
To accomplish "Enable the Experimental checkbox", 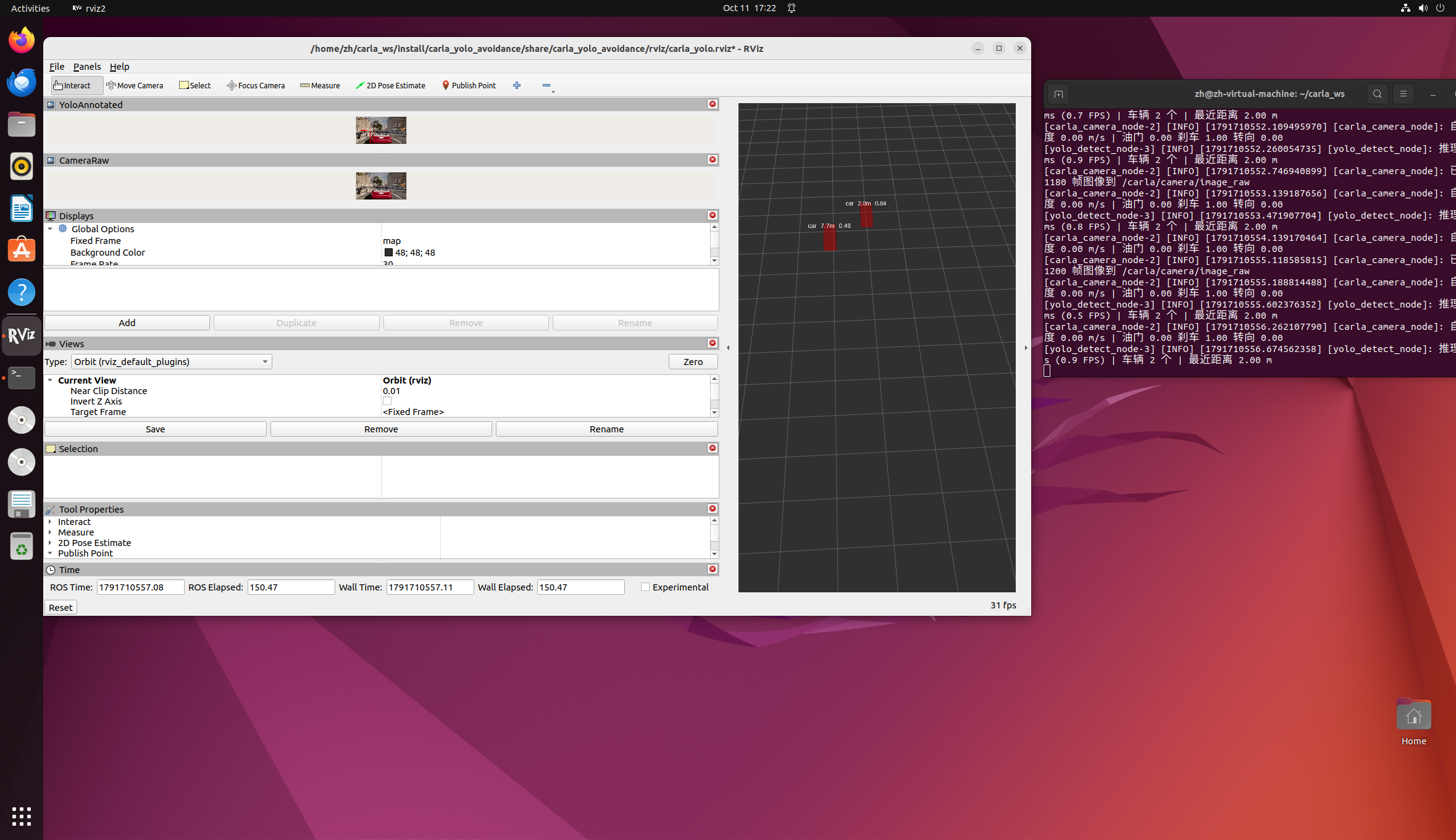I will pyautogui.click(x=645, y=587).
